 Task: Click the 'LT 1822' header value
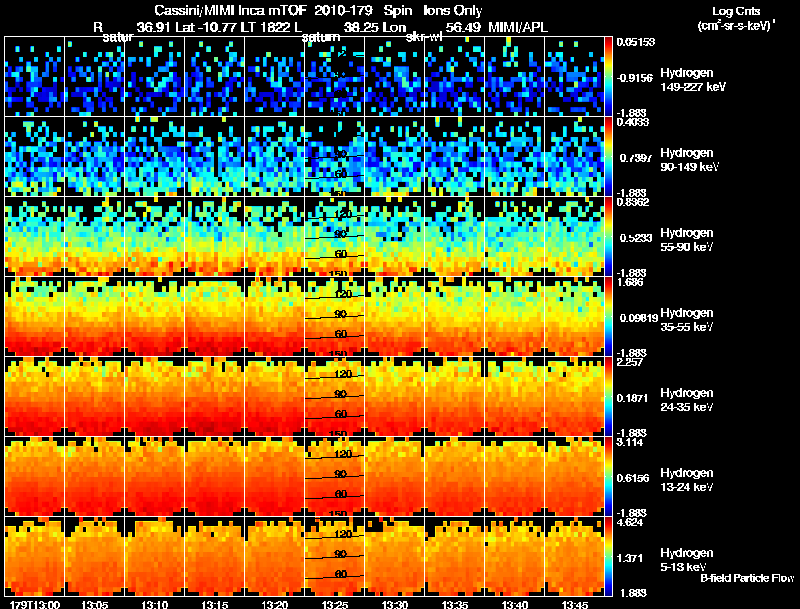265,27
